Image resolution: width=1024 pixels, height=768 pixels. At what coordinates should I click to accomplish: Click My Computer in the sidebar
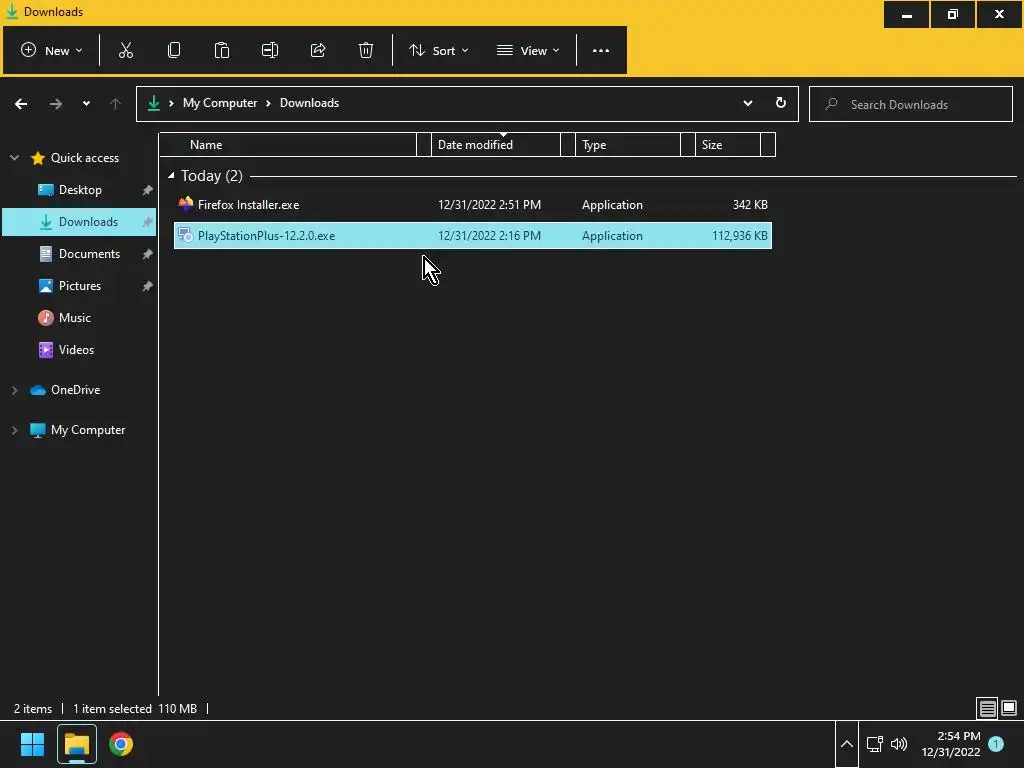[x=88, y=430]
